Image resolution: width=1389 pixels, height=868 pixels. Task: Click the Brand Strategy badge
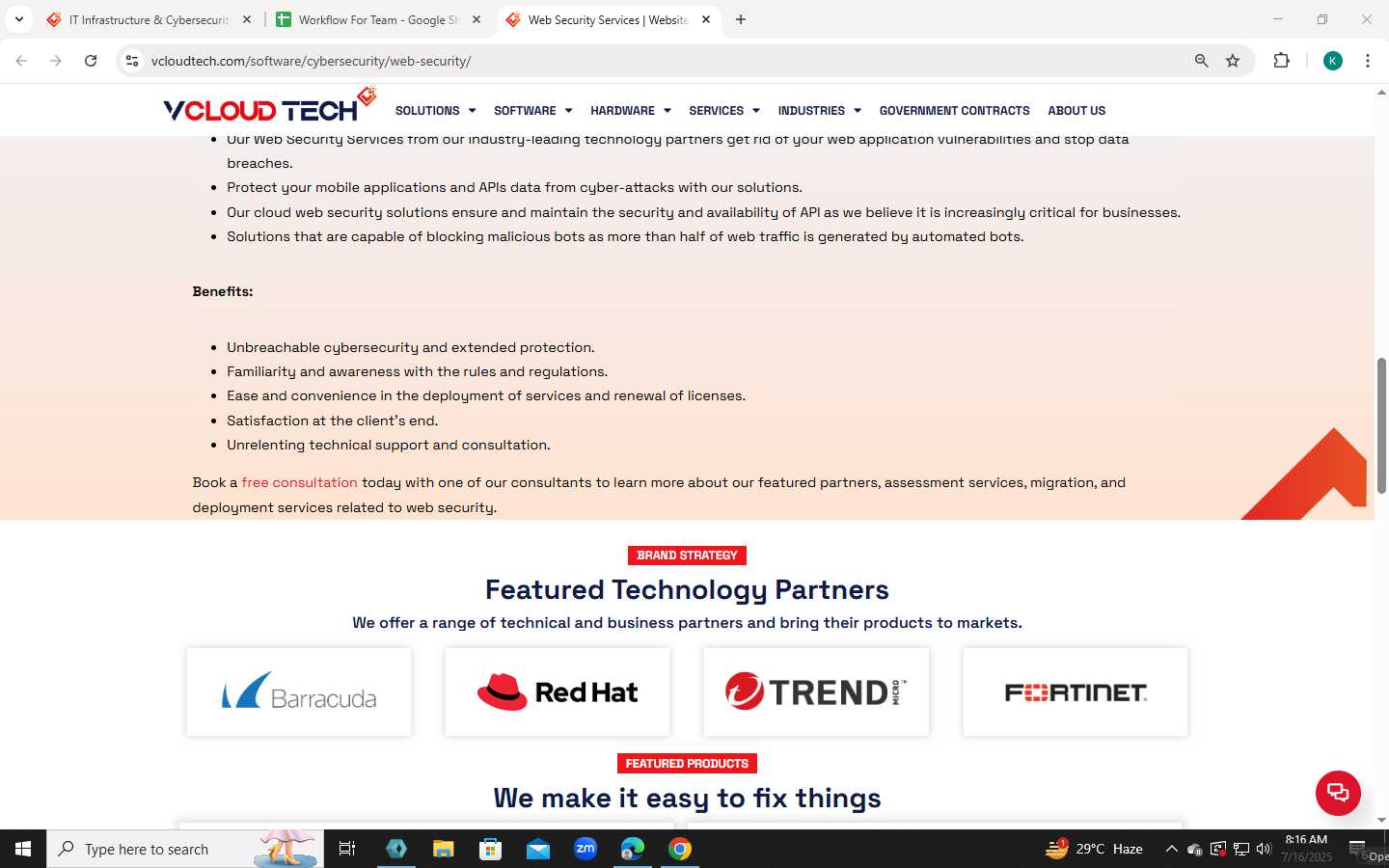coord(687,556)
